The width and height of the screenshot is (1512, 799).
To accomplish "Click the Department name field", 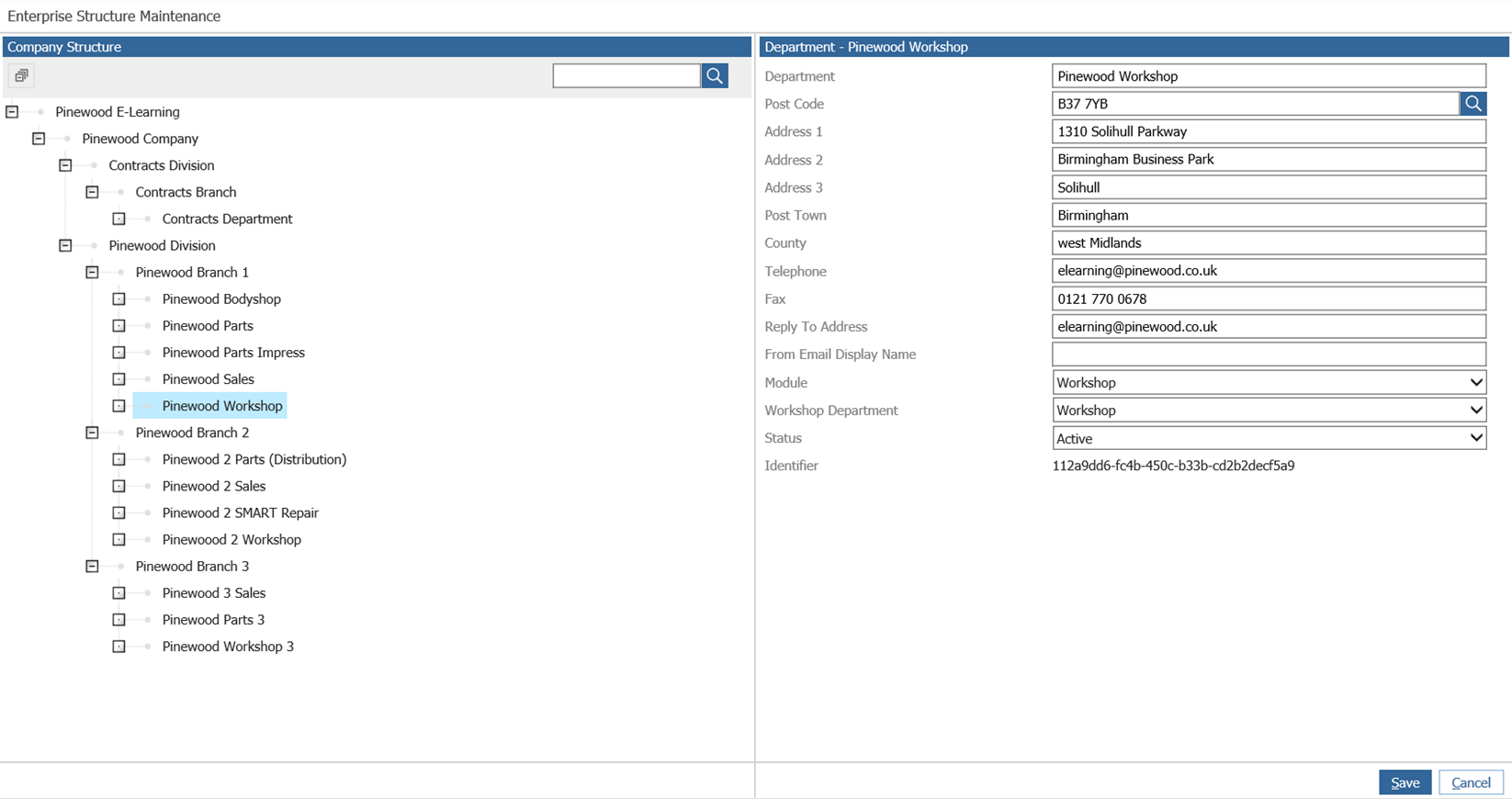I will pyautogui.click(x=1269, y=76).
